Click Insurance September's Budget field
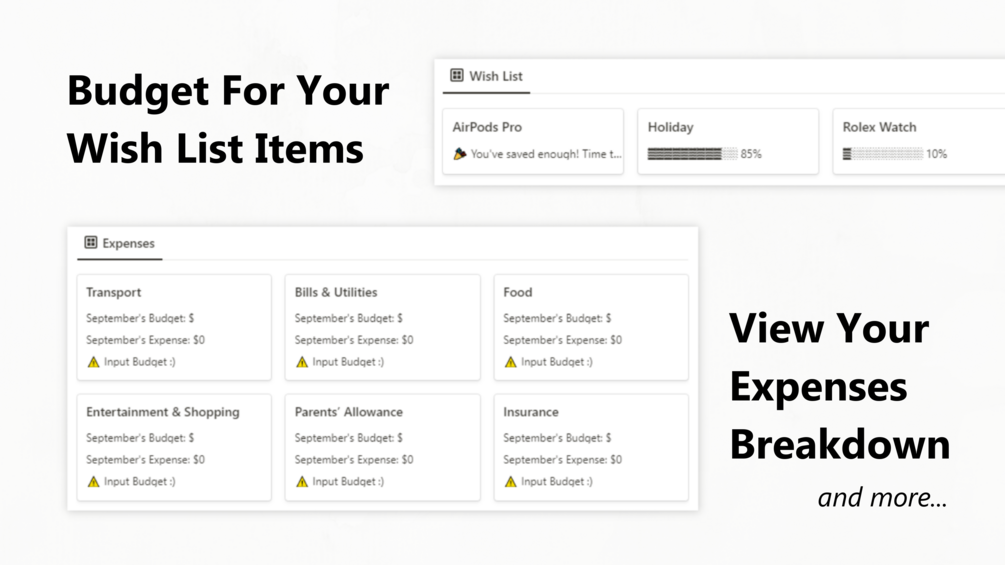The width and height of the screenshot is (1005, 565). click(557, 438)
